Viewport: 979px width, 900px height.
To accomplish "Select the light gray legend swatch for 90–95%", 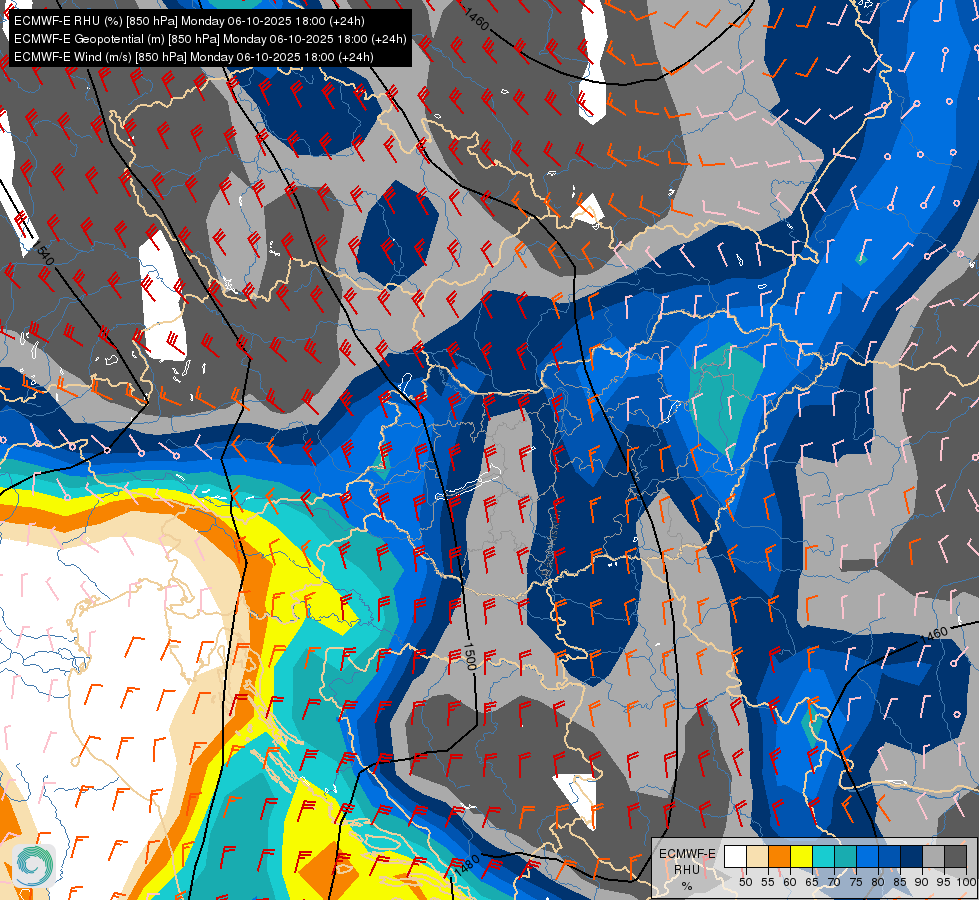I will [x=933, y=856].
